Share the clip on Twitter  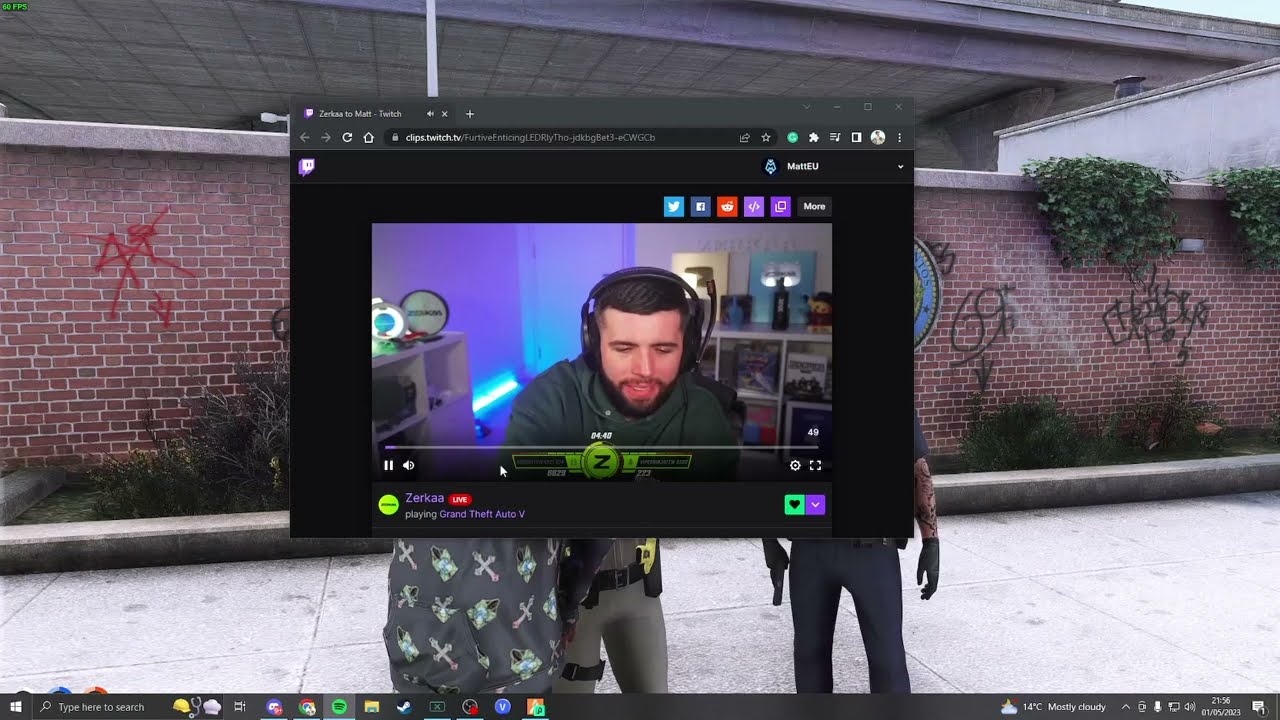tap(673, 206)
